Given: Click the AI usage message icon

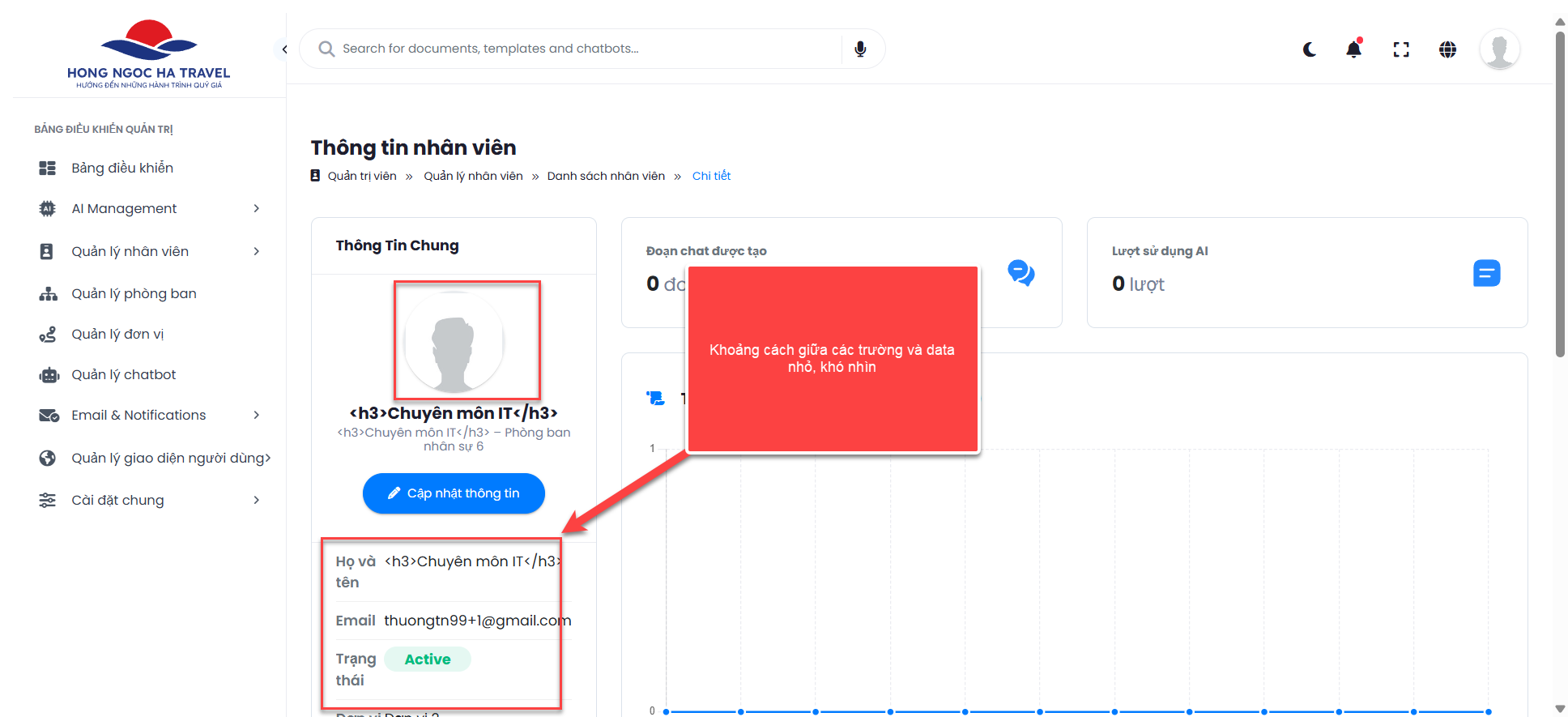Looking at the screenshot, I should [x=1486, y=273].
